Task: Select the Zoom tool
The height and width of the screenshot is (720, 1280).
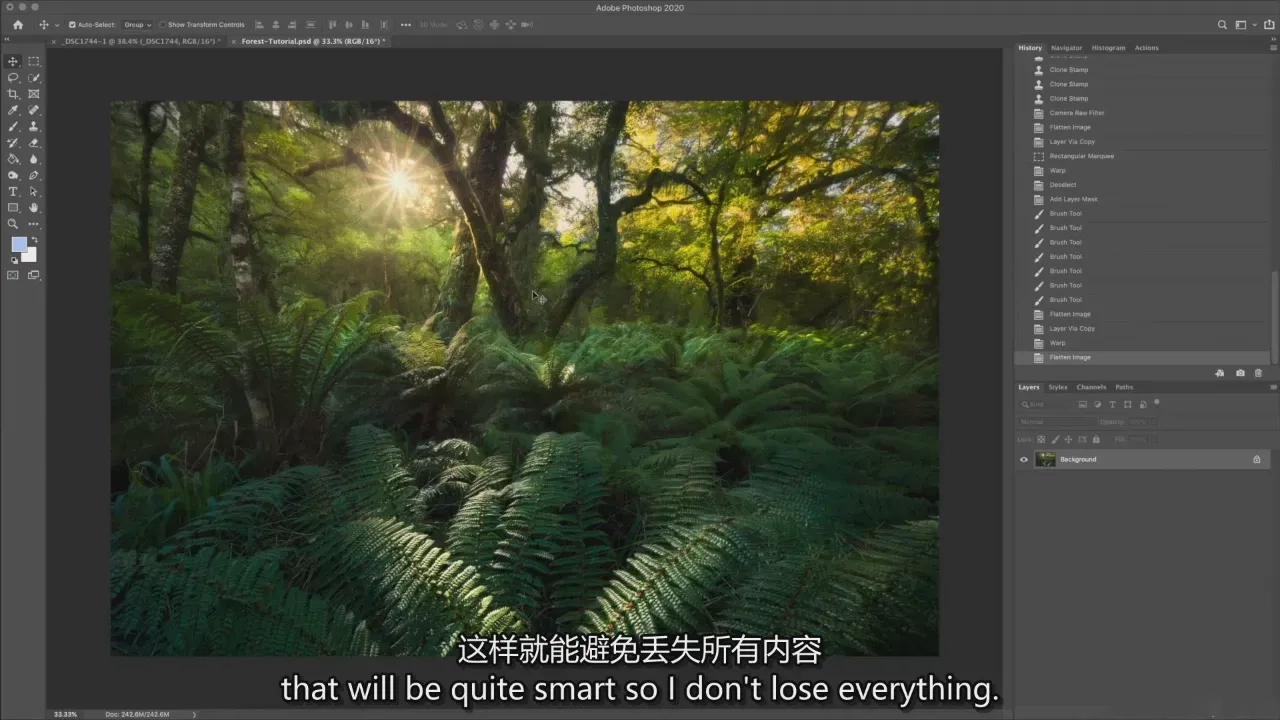Action: 13,224
